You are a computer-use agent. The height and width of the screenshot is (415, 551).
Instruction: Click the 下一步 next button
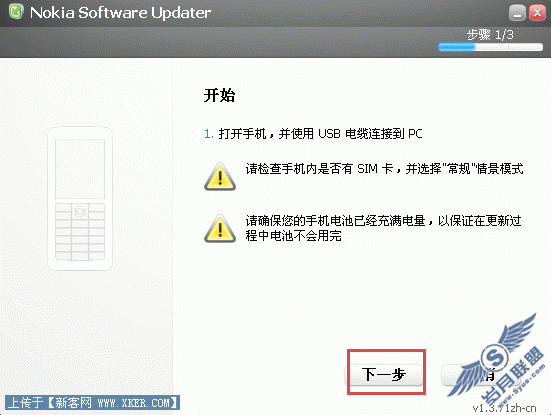(384, 375)
